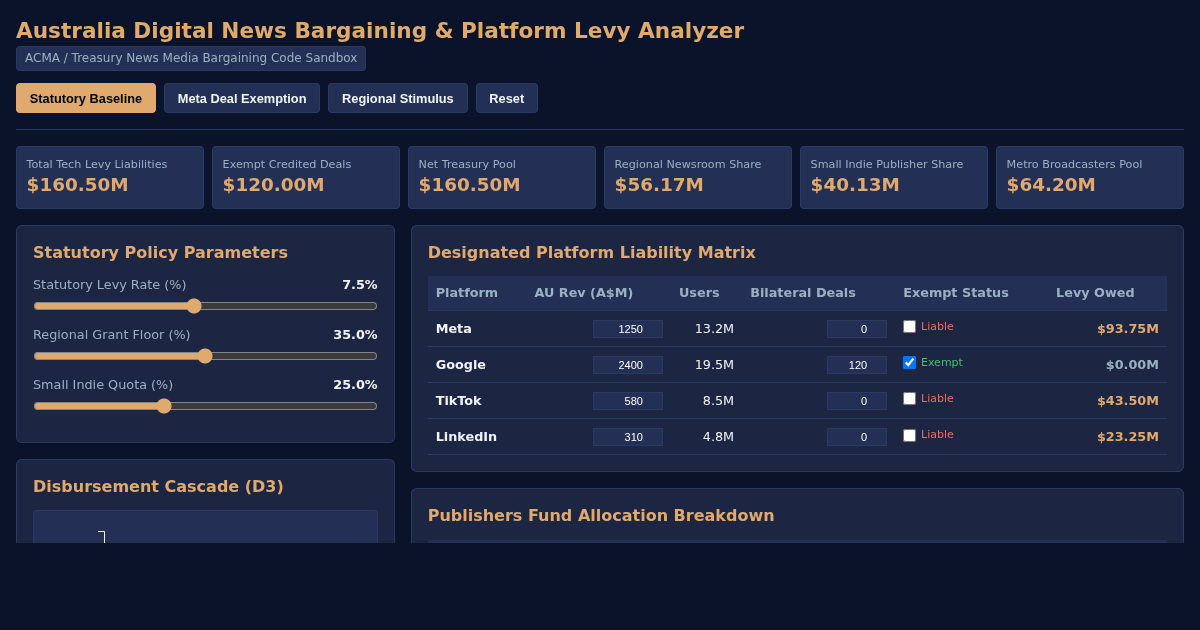Apply the Regional Stimulus scenario
The width and height of the screenshot is (1200, 630).
[x=398, y=98]
